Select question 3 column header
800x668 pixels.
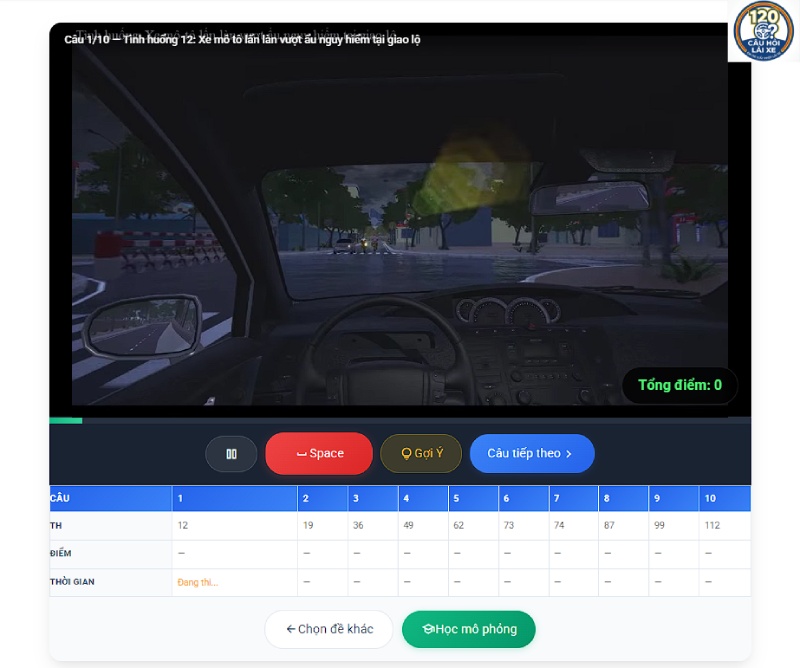373,498
